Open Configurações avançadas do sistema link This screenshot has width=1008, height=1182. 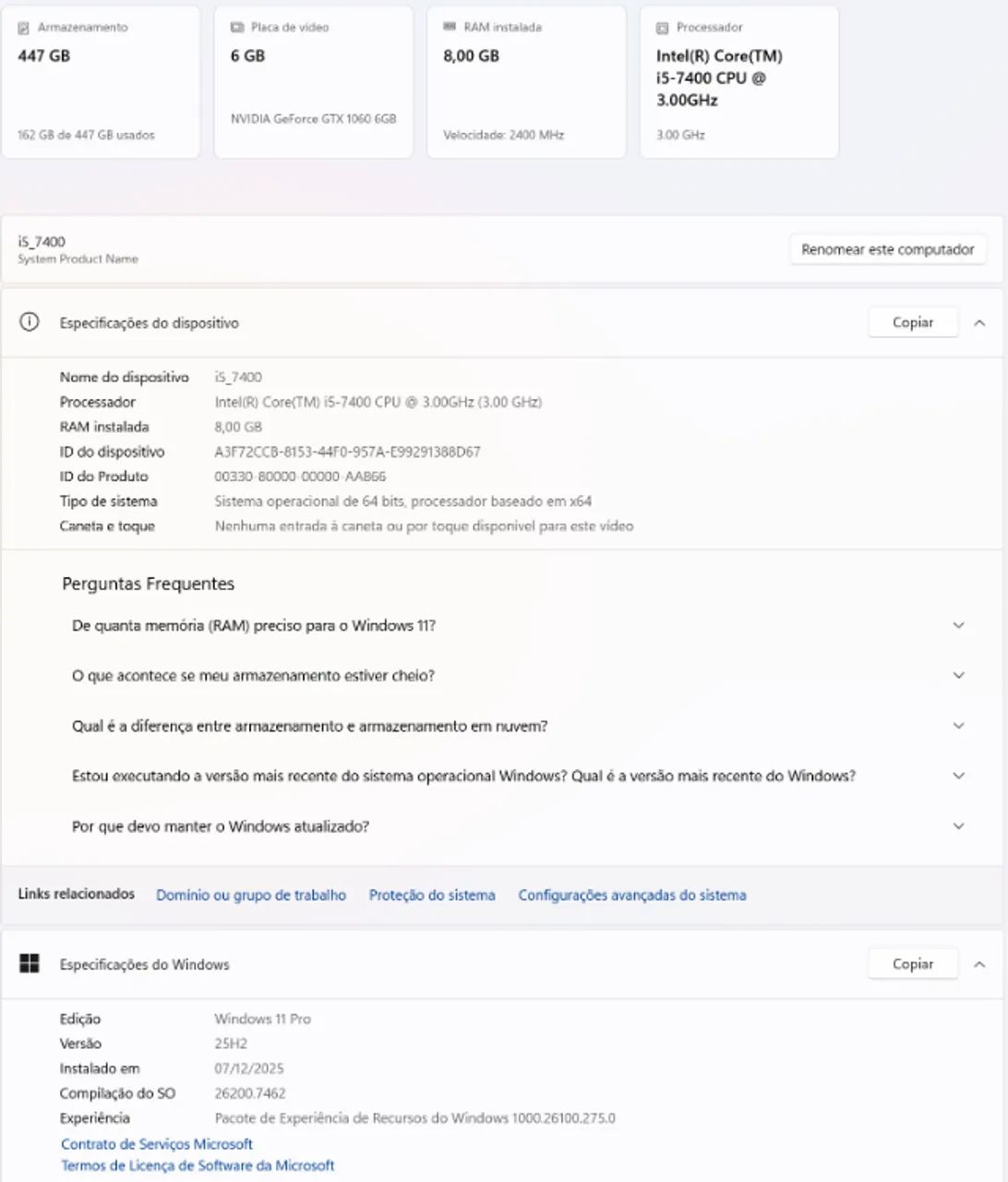click(x=632, y=895)
